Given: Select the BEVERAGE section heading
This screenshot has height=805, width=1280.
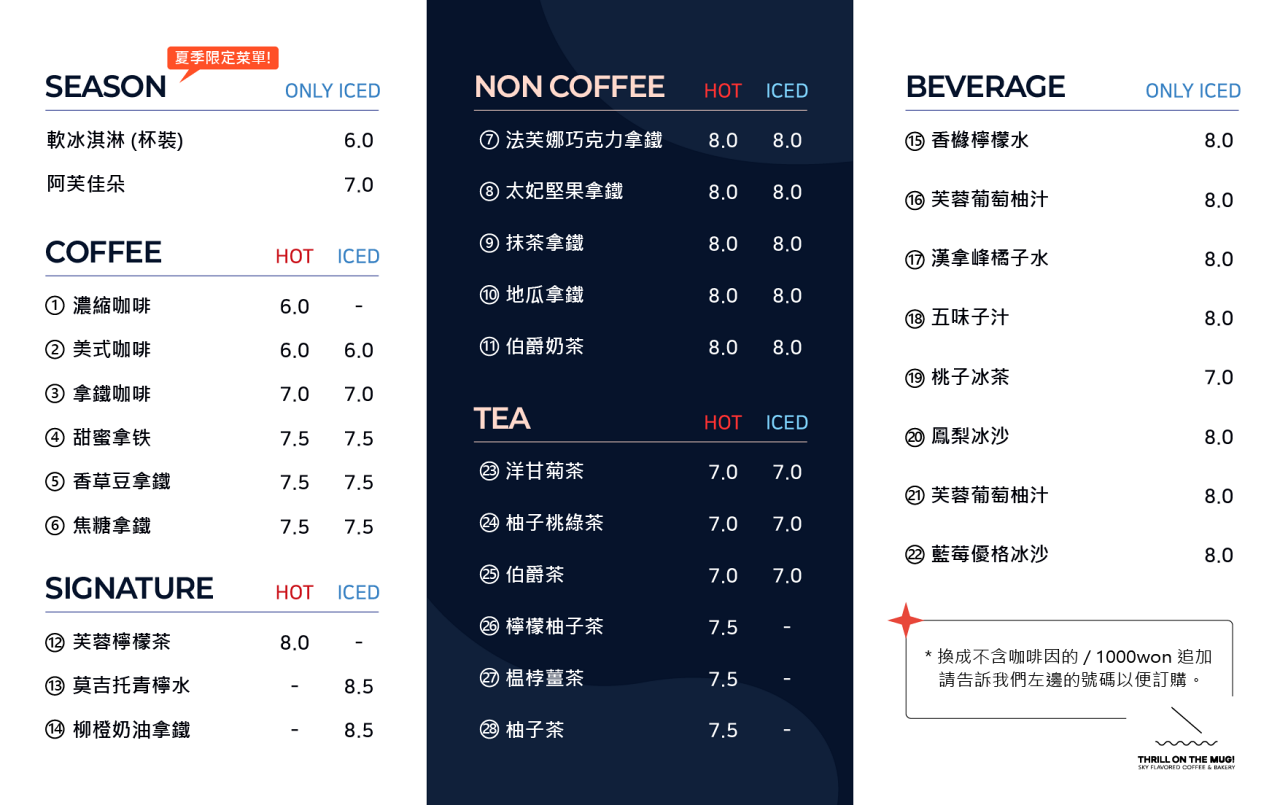Looking at the screenshot, I should tap(985, 87).
